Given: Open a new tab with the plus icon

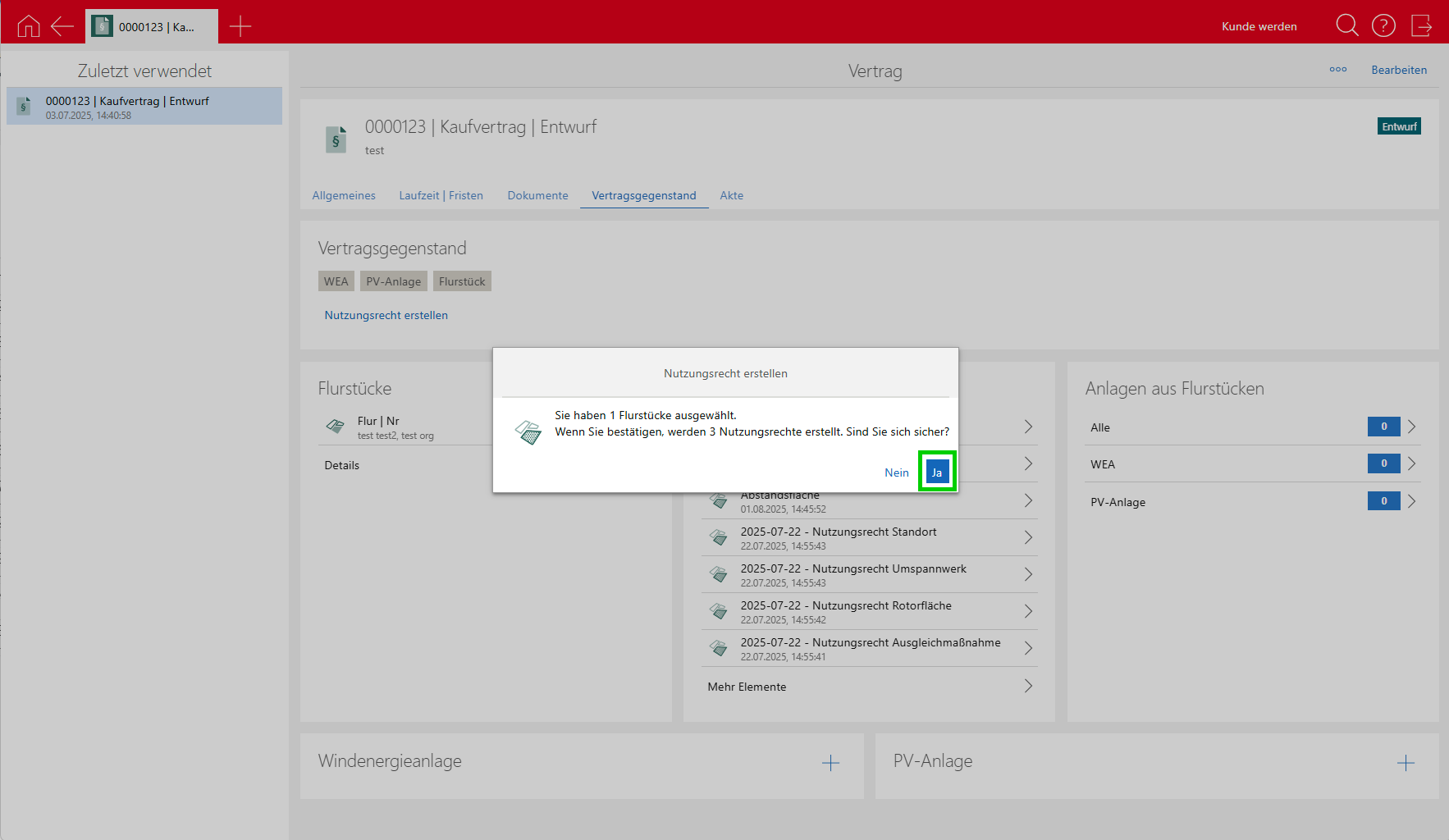Looking at the screenshot, I should tap(240, 26).
